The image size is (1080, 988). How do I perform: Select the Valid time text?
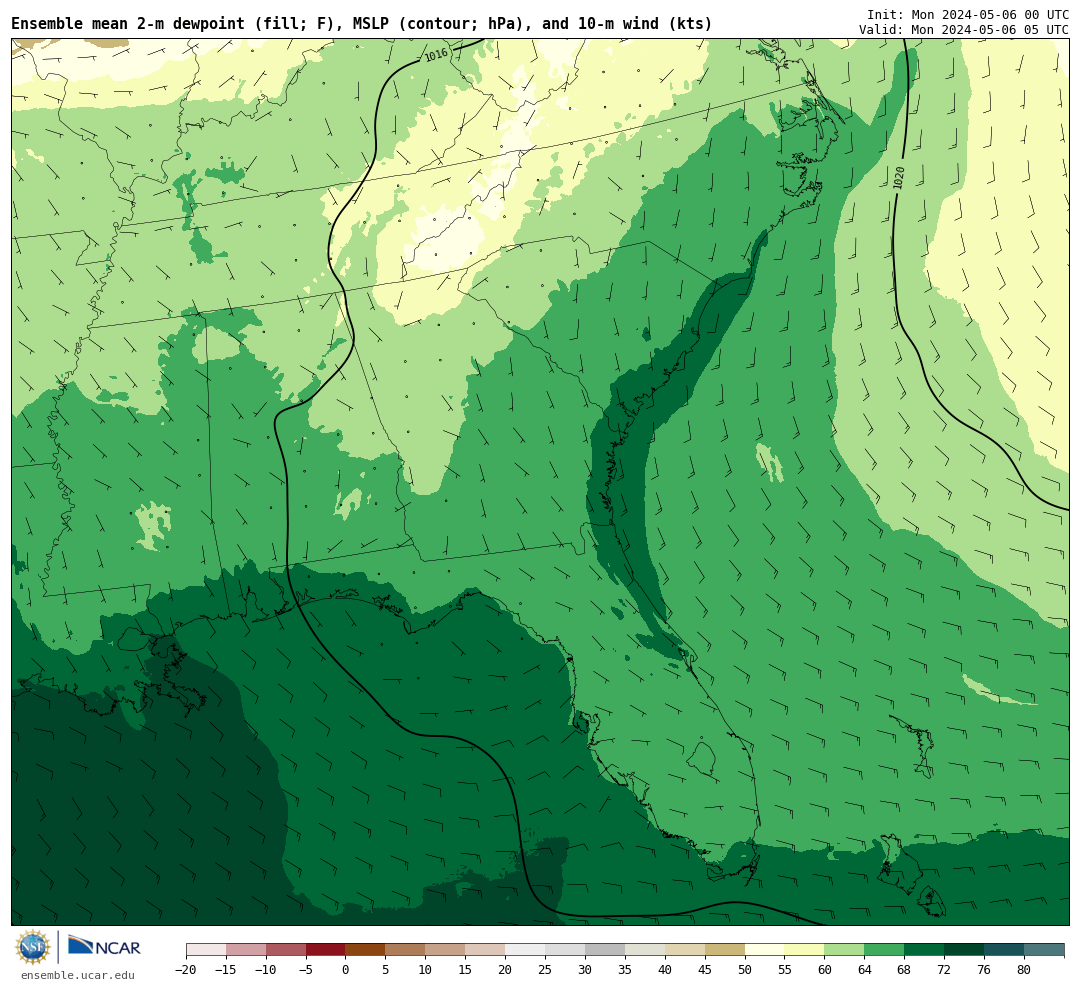(x=964, y=30)
